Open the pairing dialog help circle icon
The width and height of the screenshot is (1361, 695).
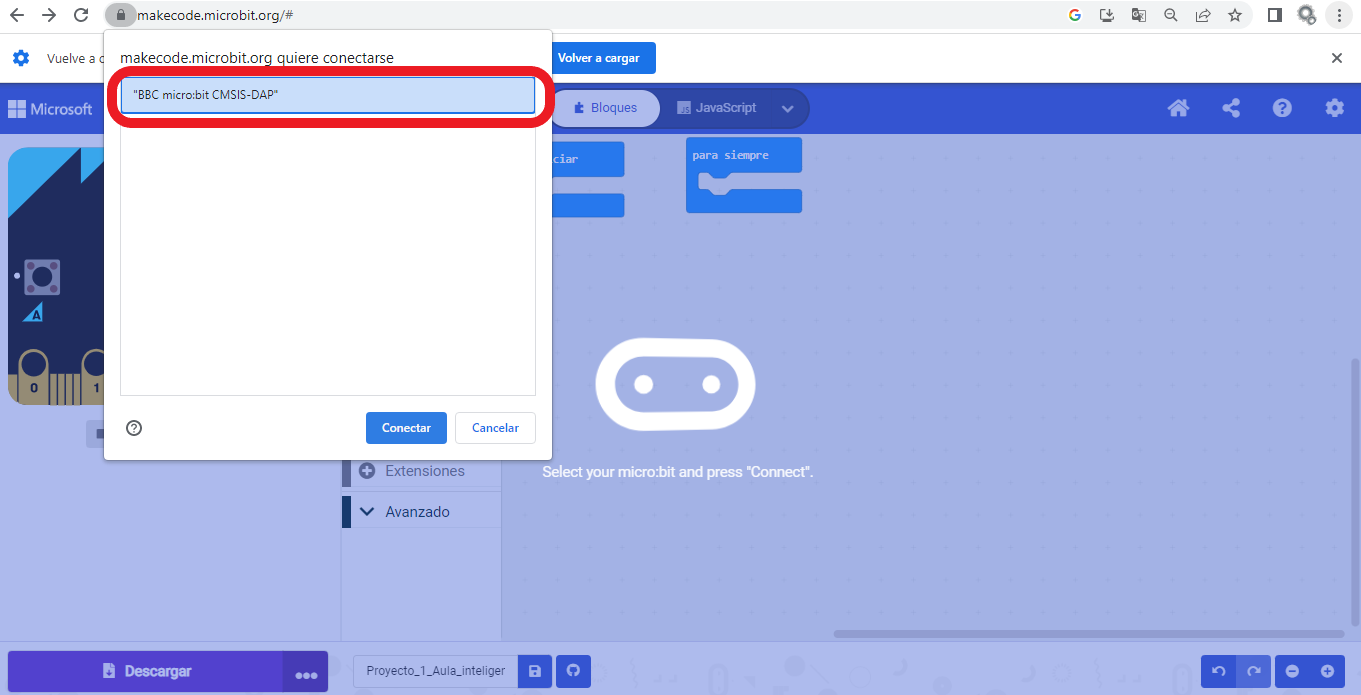point(134,428)
